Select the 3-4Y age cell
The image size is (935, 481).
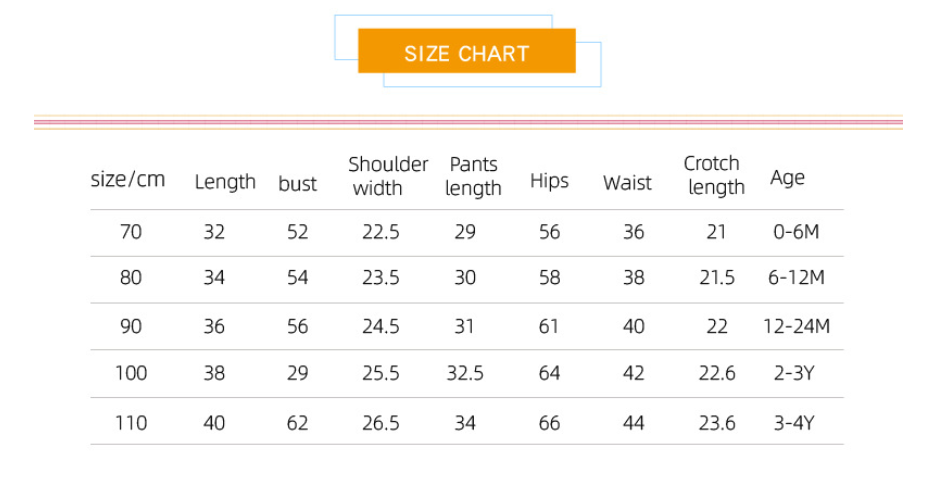click(794, 423)
